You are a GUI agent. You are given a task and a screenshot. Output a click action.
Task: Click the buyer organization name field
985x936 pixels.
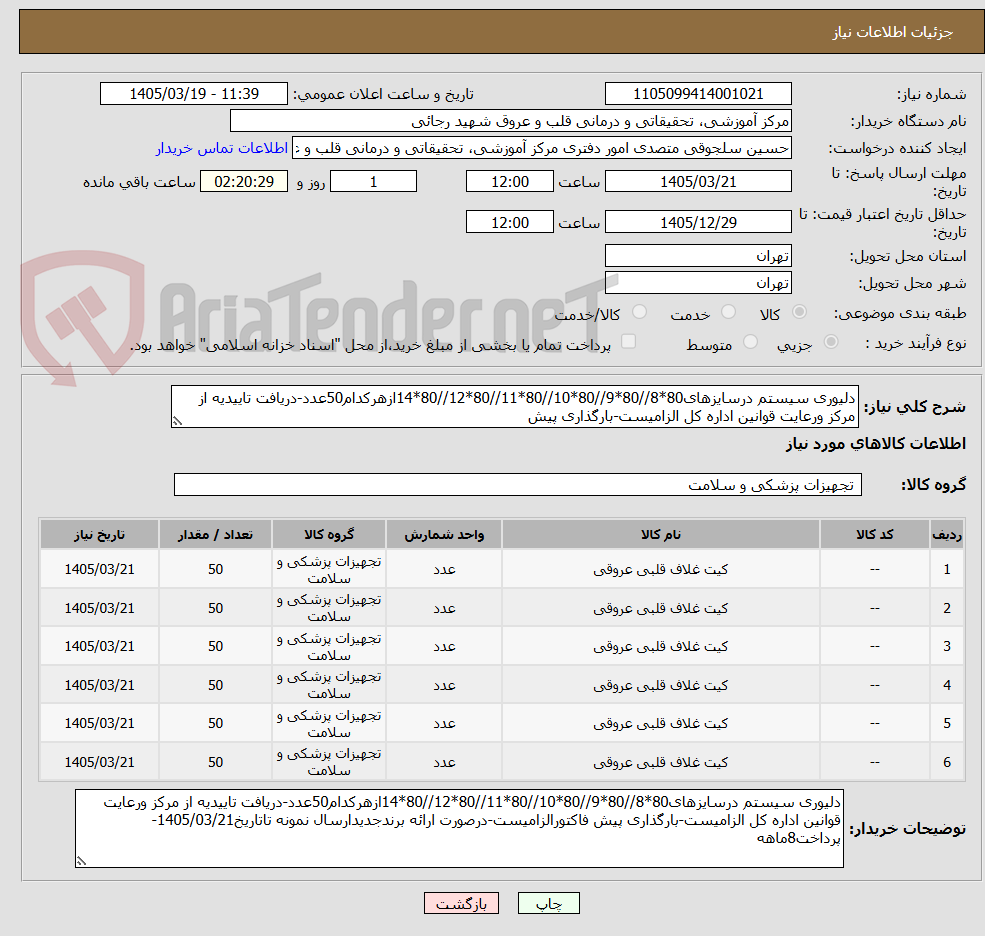coord(511,121)
